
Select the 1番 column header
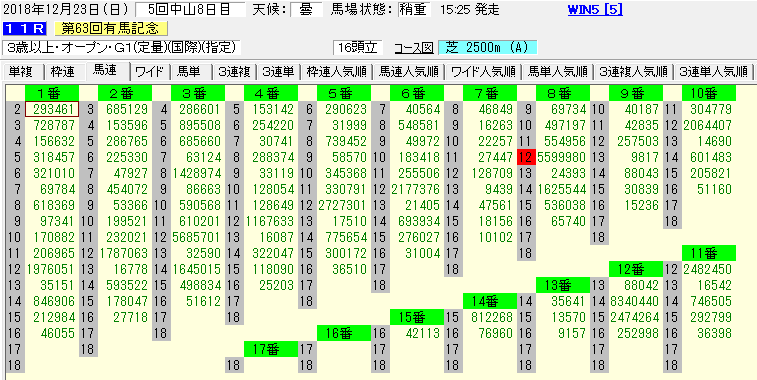[52, 93]
